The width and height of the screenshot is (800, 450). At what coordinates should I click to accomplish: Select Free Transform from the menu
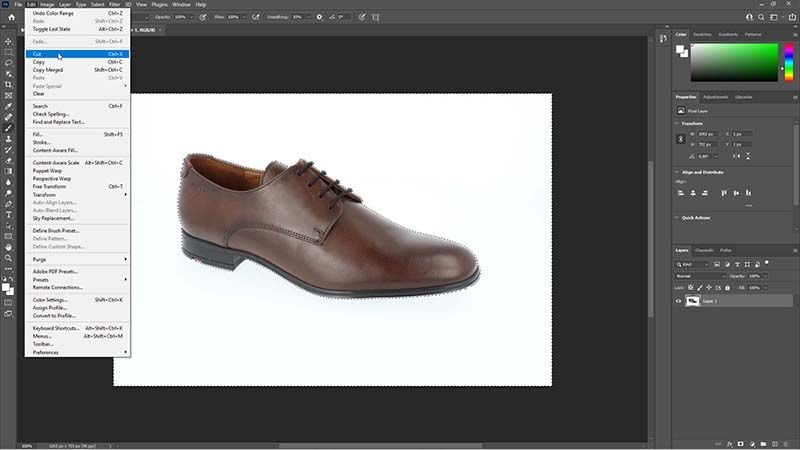pos(50,186)
